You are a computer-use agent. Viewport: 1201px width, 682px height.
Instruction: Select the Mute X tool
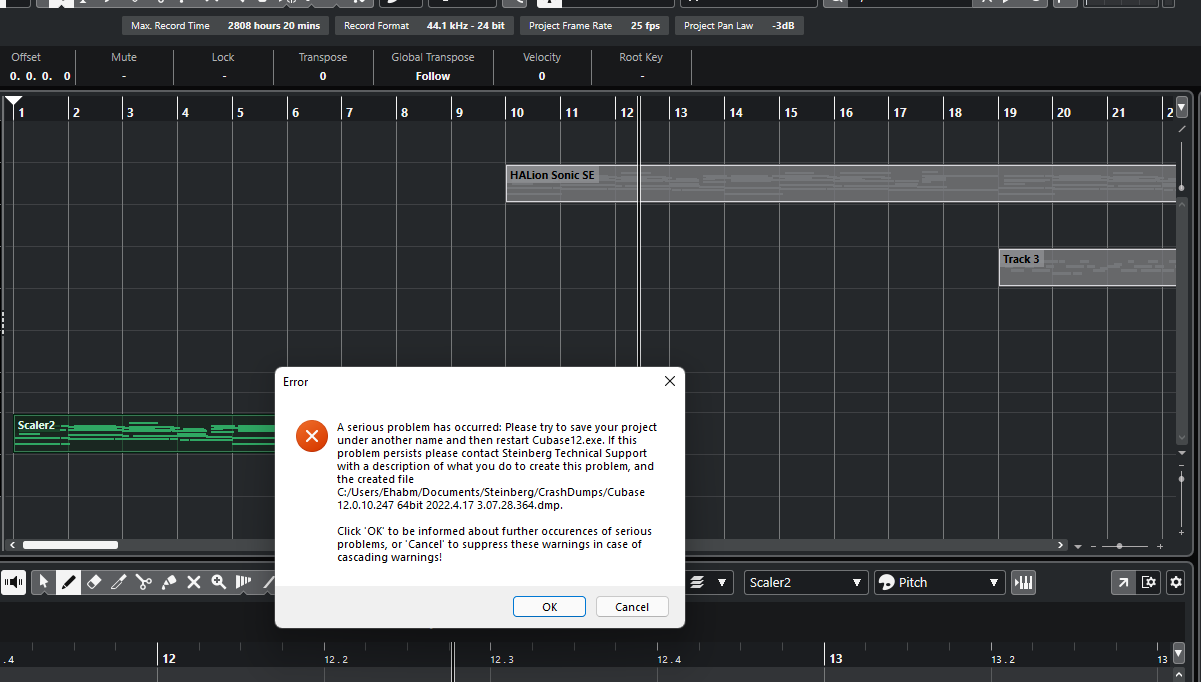point(194,582)
